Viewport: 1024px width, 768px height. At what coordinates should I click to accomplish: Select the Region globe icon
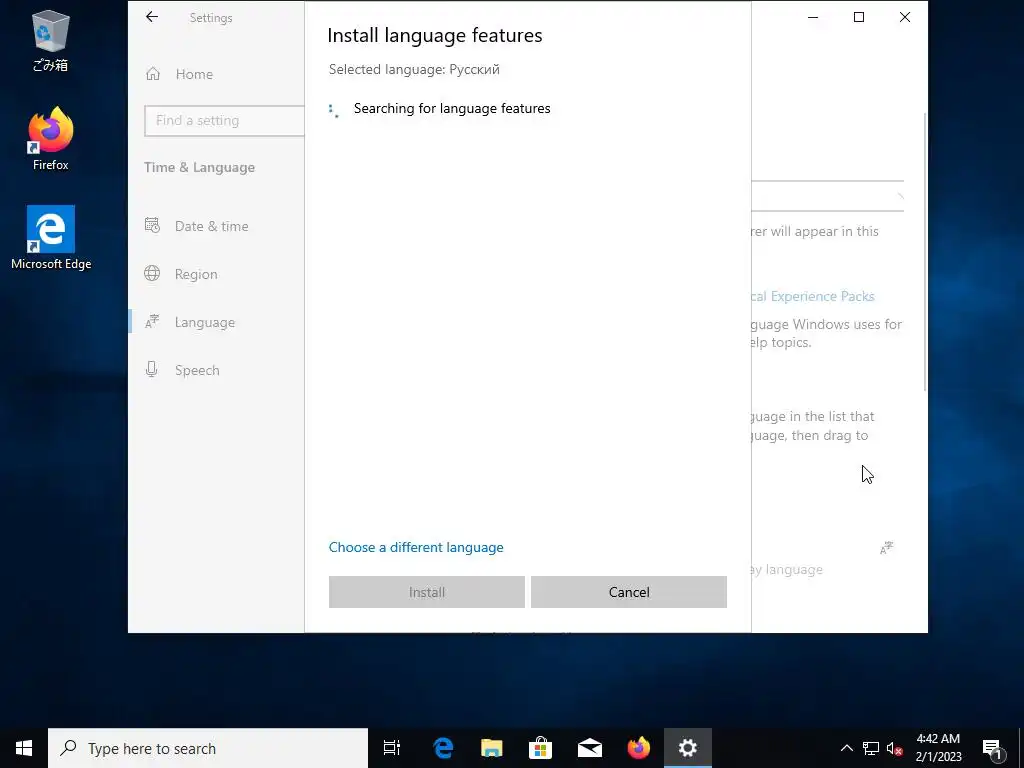click(x=152, y=274)
